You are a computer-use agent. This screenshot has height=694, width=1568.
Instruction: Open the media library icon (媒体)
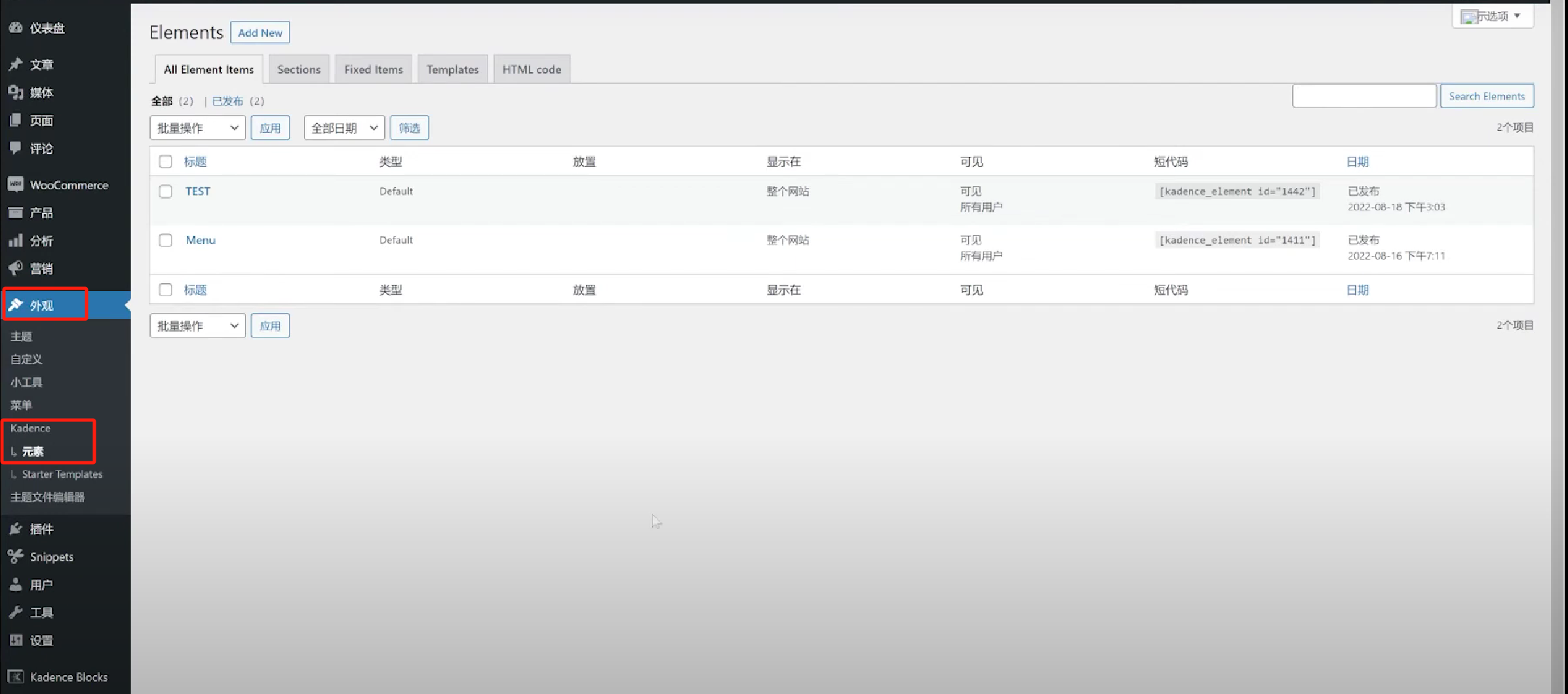(x=16, y=92)
